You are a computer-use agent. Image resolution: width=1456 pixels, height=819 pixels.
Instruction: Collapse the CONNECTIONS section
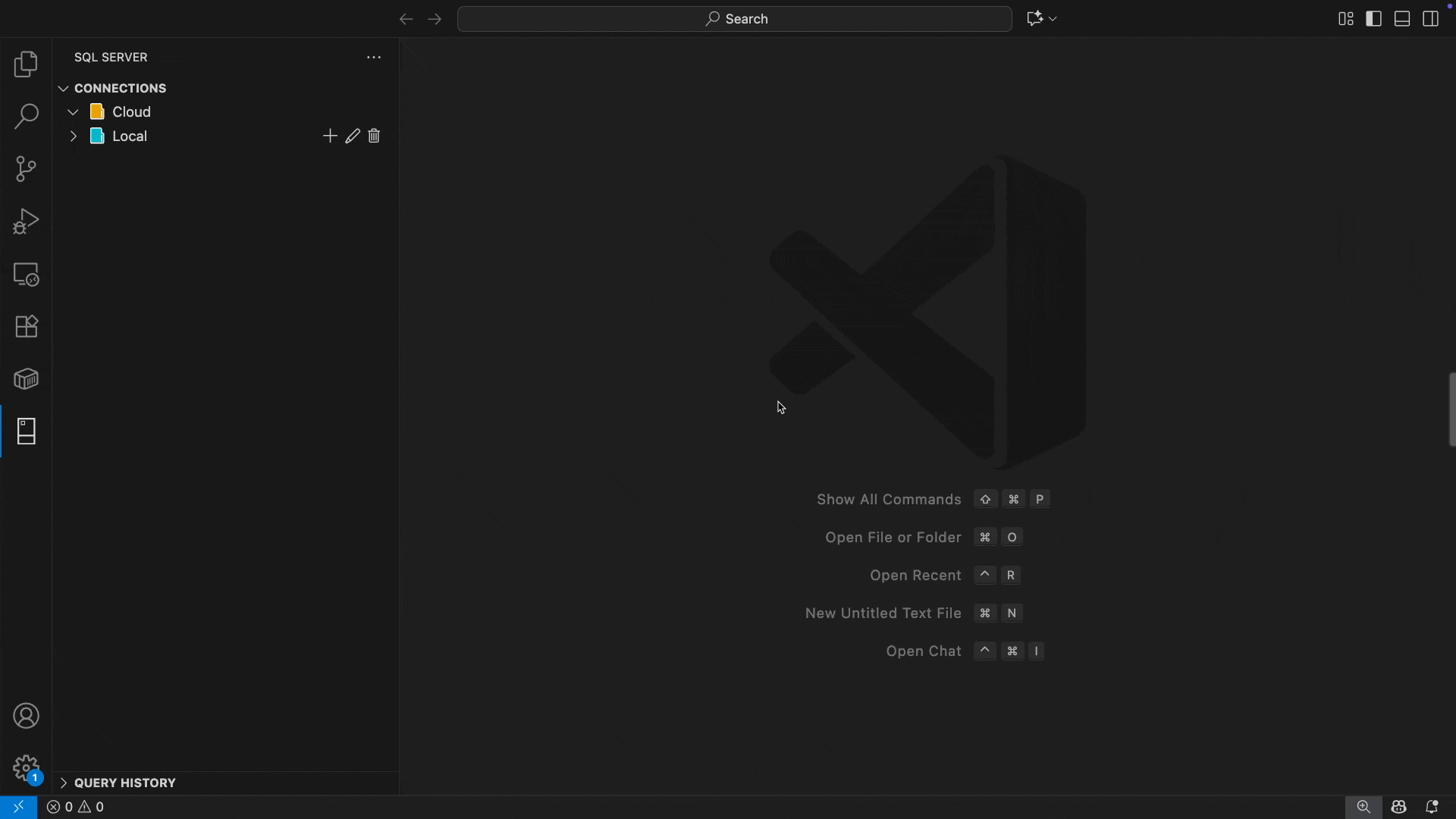click(x=64, y=88)
